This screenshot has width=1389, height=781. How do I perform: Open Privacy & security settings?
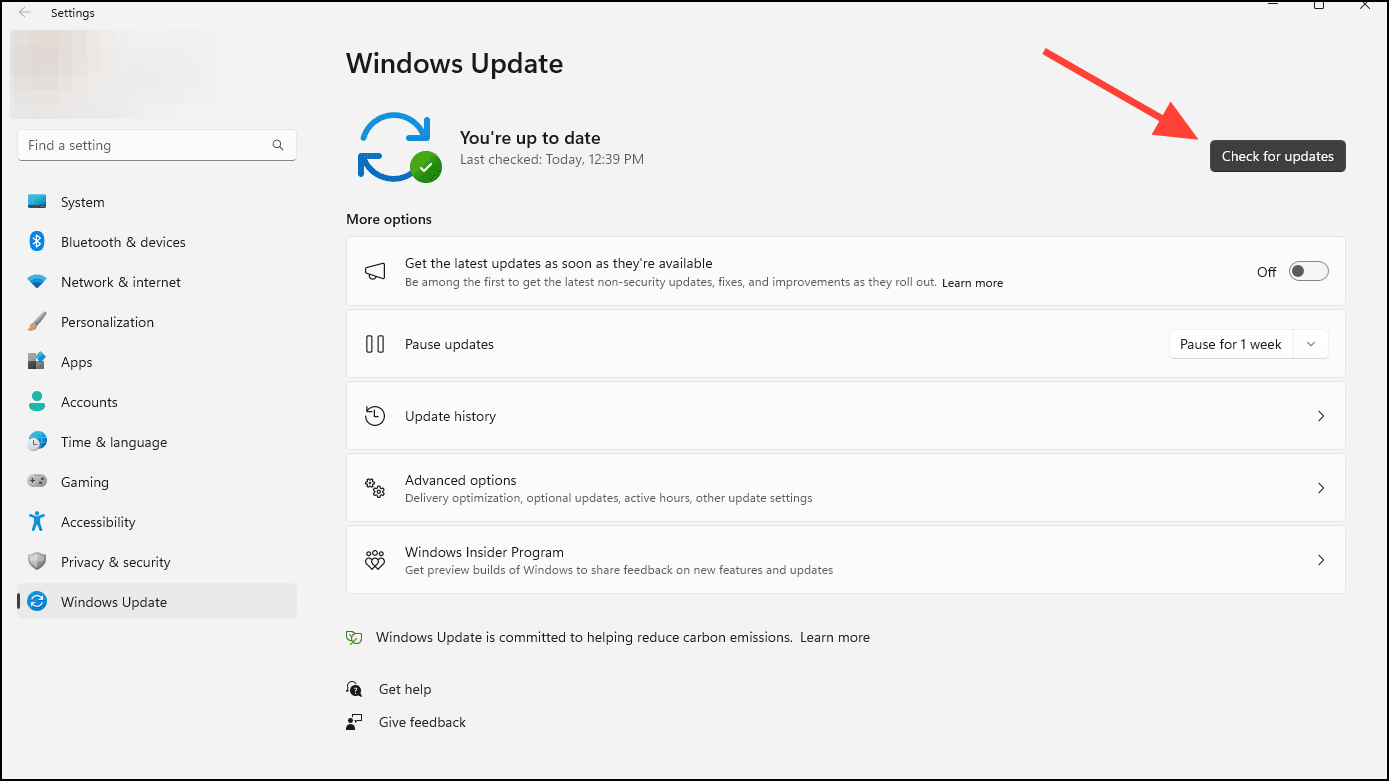pos(36,561)
